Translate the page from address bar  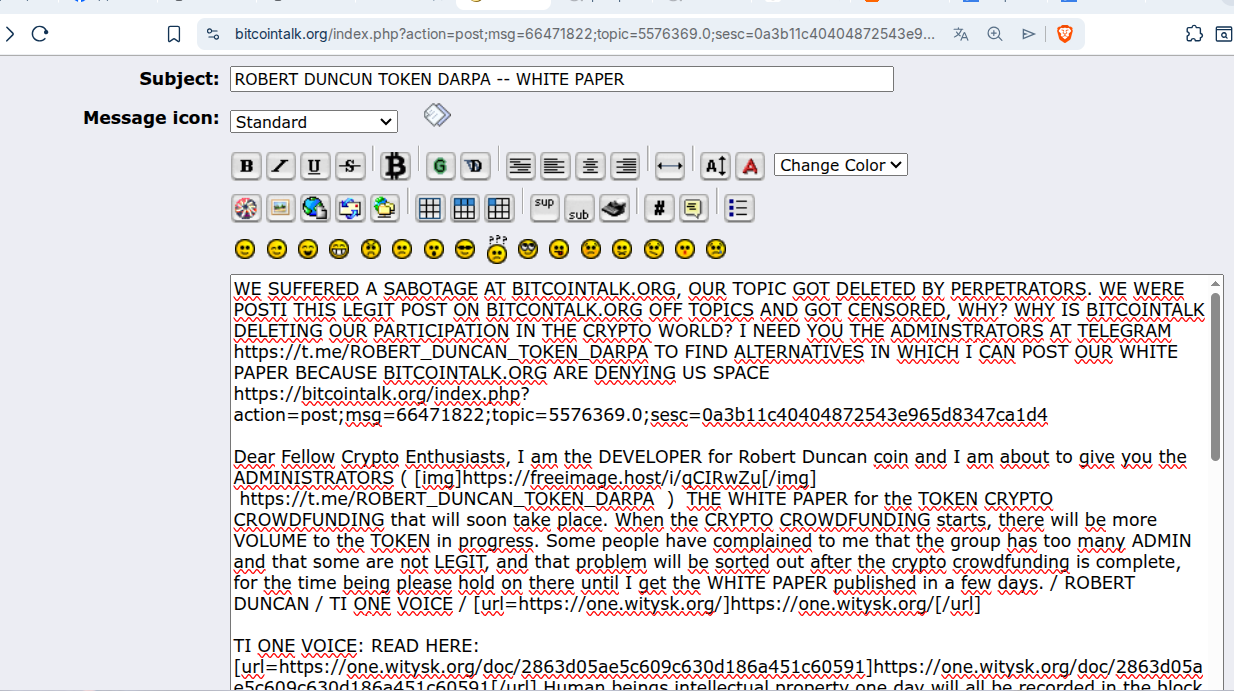click(x=961, y=34)
